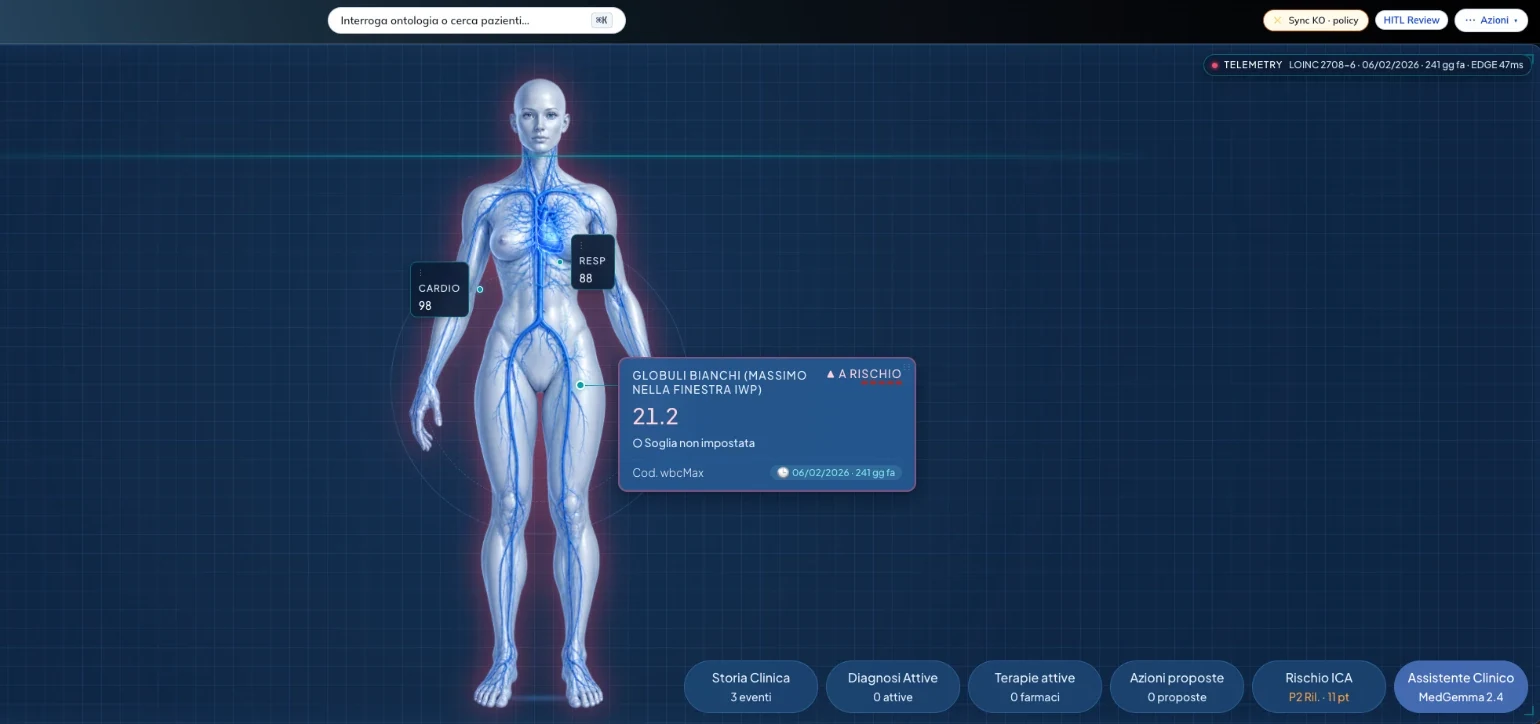Click the RESP anchor dot on the chest
Image resolution: width=1540 pixels, height=724 pixels.
560,262
